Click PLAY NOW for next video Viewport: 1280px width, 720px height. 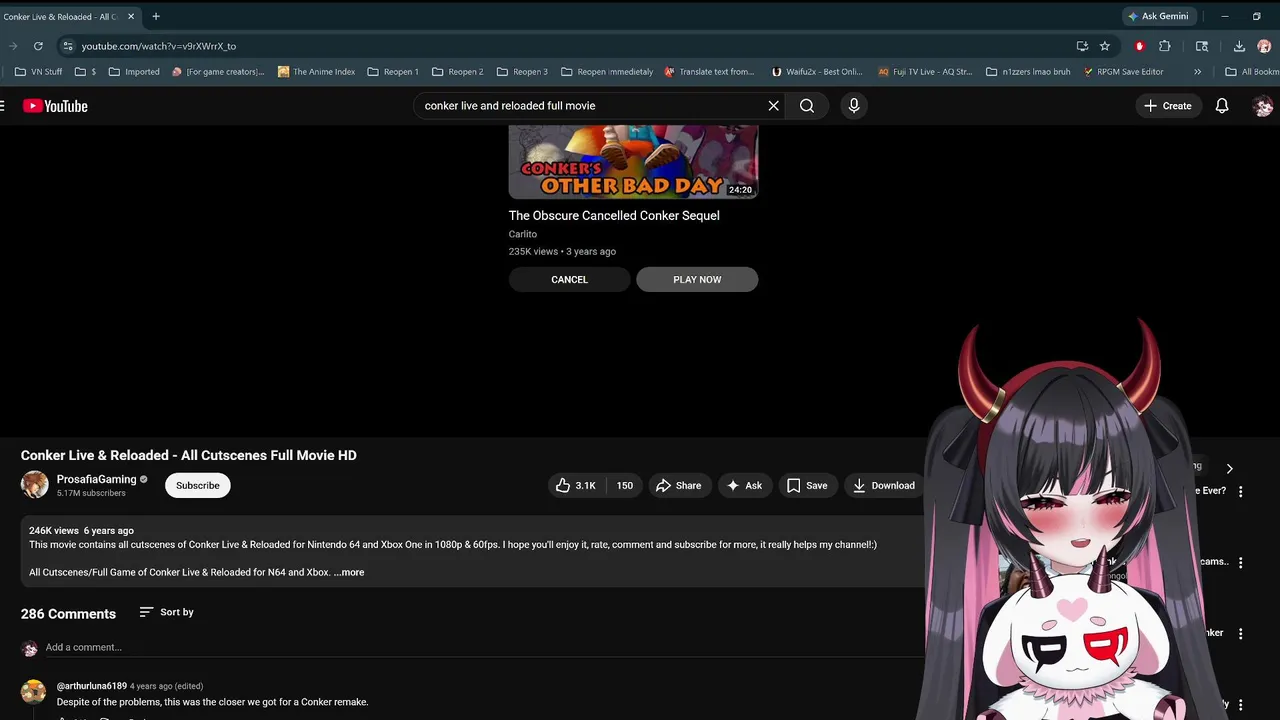coord(697,279)
